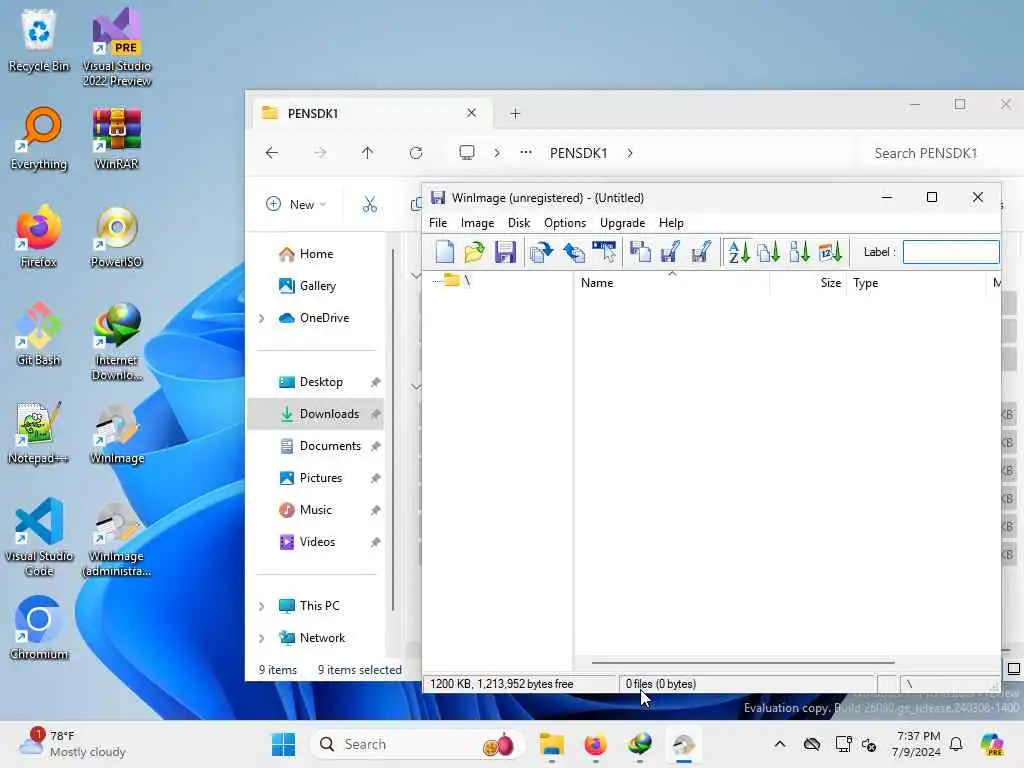The width and height of the screenshot is (1024, 768).
Task: Open the Image menu in WinImage
Action: point(477,223)
